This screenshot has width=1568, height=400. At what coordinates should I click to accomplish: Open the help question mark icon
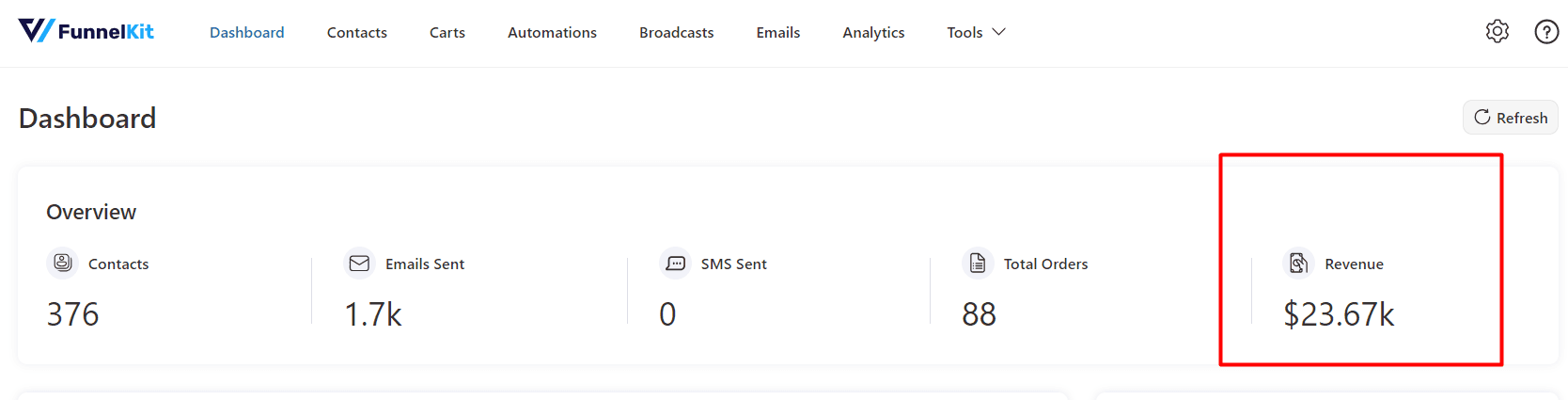pos(1546,32)
